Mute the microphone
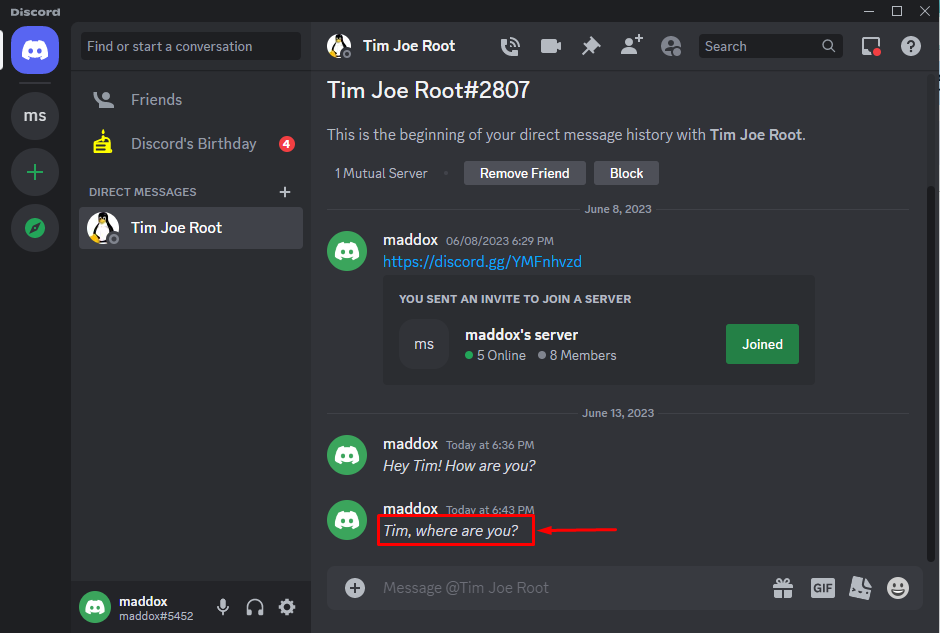 point(223,607)
